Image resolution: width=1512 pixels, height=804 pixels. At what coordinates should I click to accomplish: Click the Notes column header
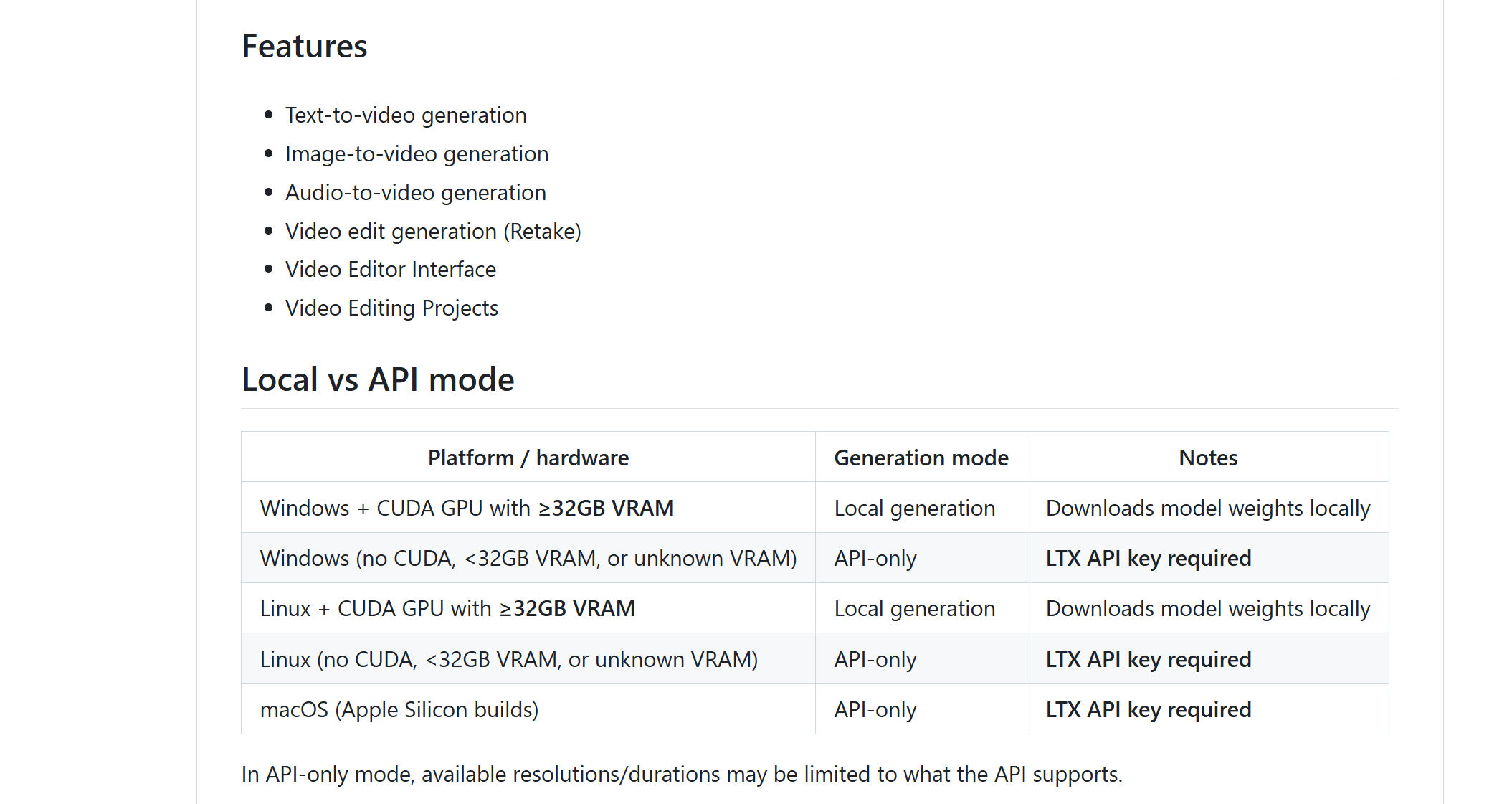click(1207, 457)
